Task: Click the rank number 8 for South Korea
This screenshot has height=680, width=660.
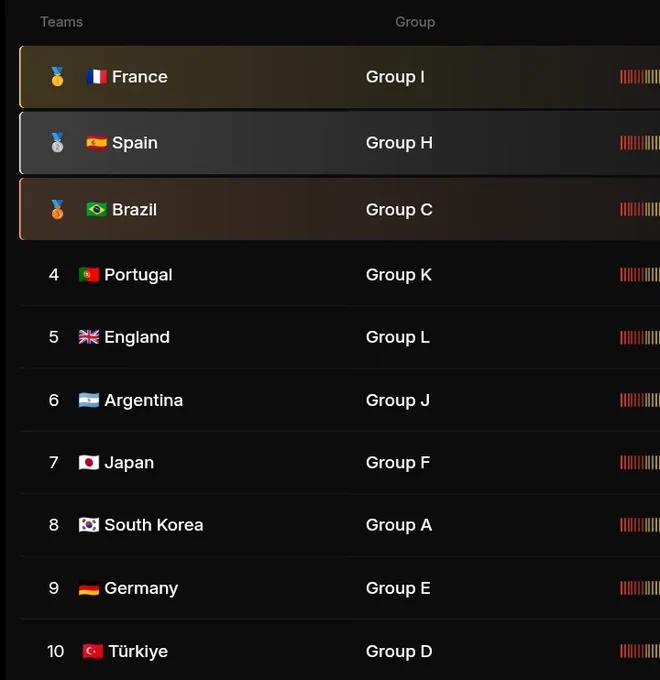Action: (x=54, y=525)
